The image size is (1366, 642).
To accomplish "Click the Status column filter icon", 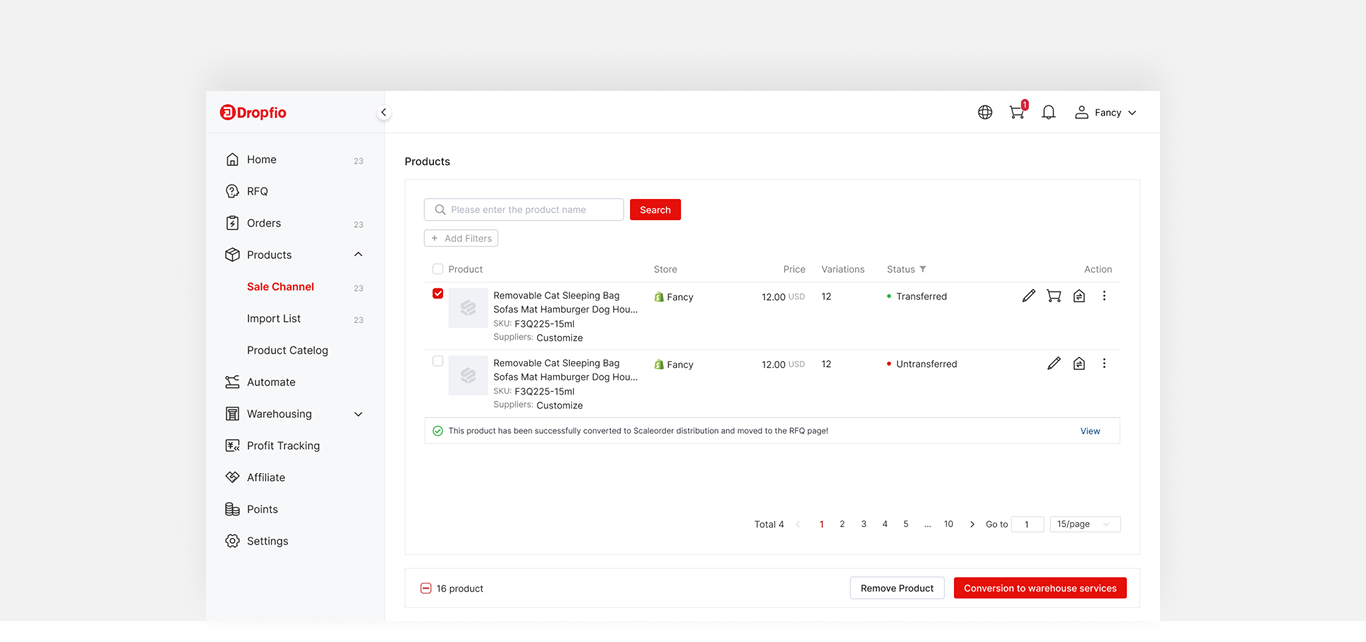I will point(923,270).
